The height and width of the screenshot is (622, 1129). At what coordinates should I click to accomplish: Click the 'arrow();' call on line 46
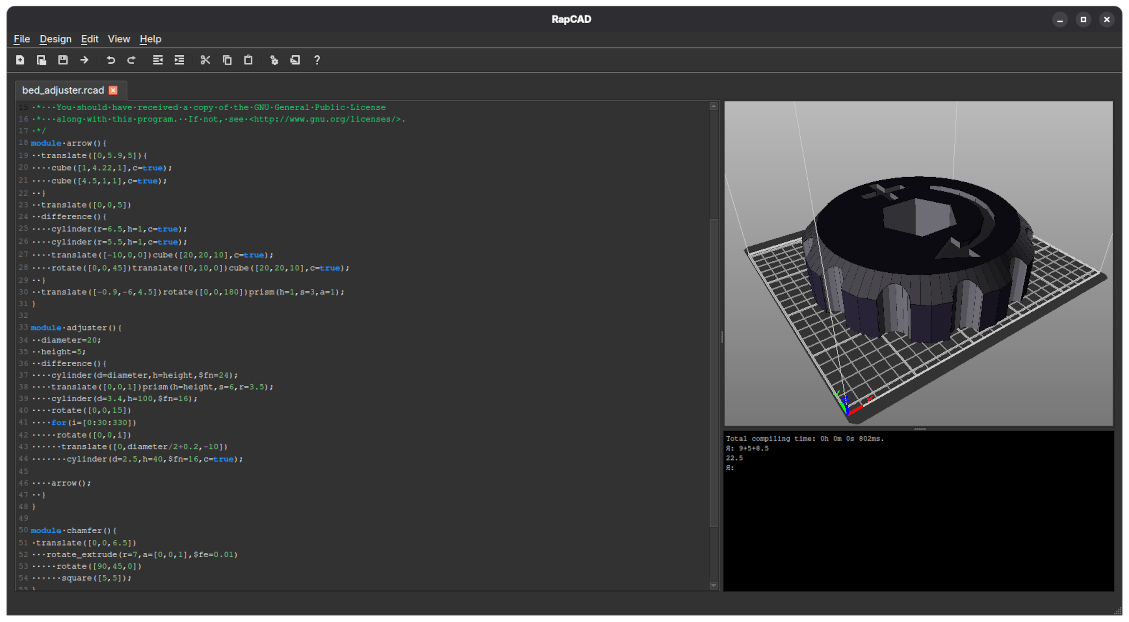pyautogui.click(x=71, y=483)
